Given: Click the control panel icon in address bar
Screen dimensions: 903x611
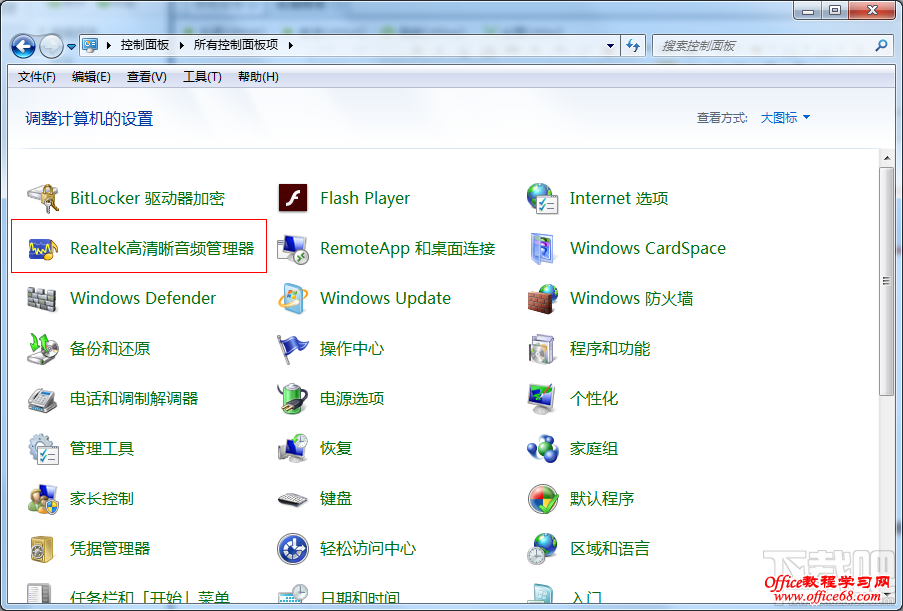Looking at the screenshot, I should 90,45.
